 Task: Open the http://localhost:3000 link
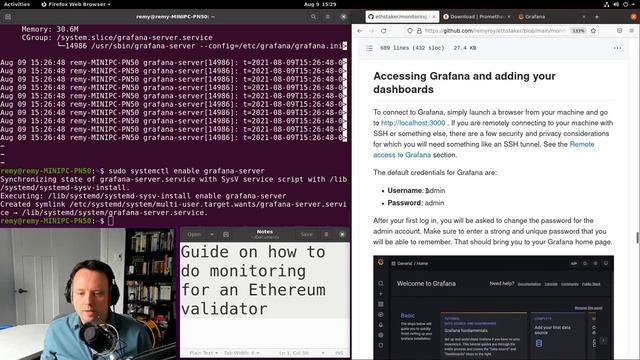pos(413,123)
